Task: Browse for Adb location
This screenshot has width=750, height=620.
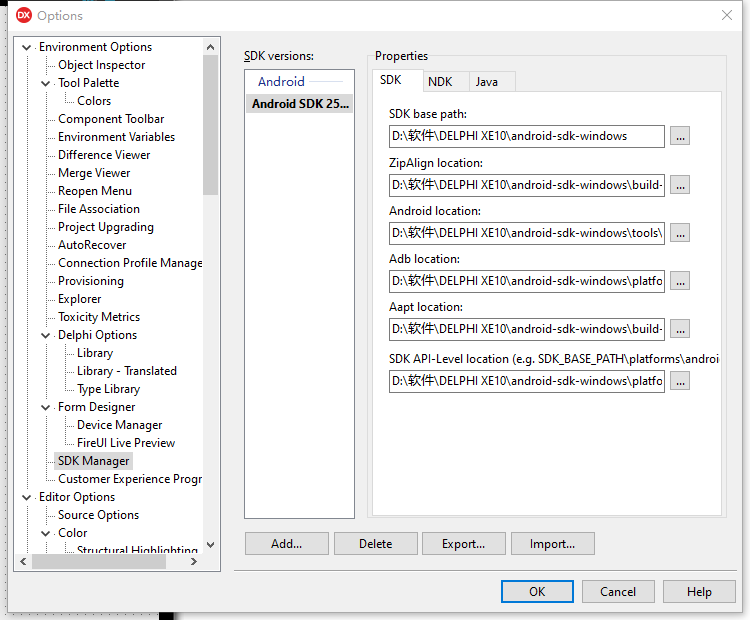Action: pyautogui.click(x=680, y=281)
